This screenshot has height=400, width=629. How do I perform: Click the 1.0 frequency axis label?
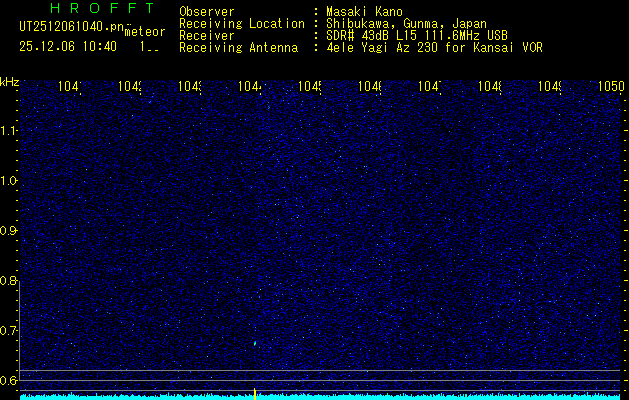pos(9,180)
